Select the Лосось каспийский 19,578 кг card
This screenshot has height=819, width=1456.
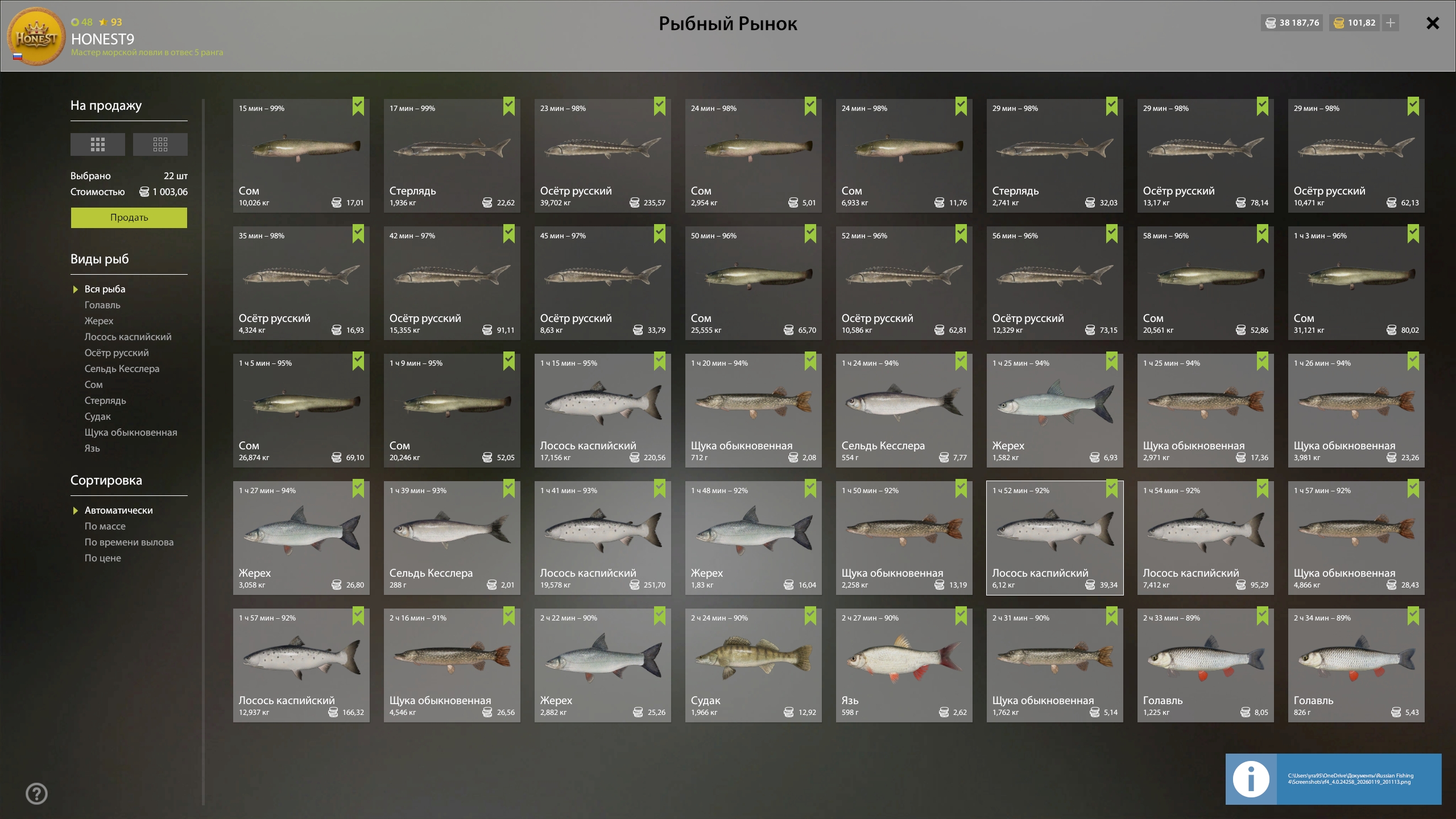(x=603, y=538)
